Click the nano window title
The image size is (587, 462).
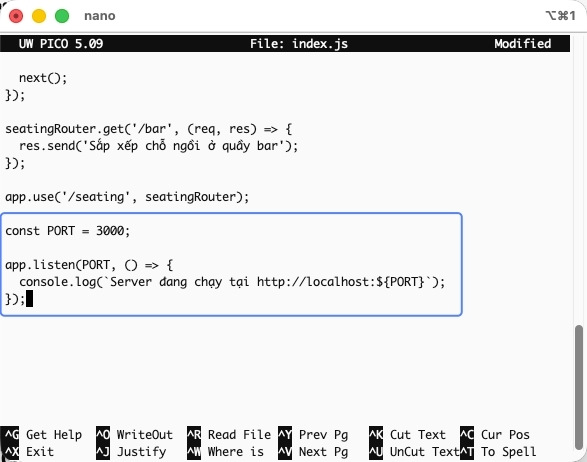(x=100, y=16)
